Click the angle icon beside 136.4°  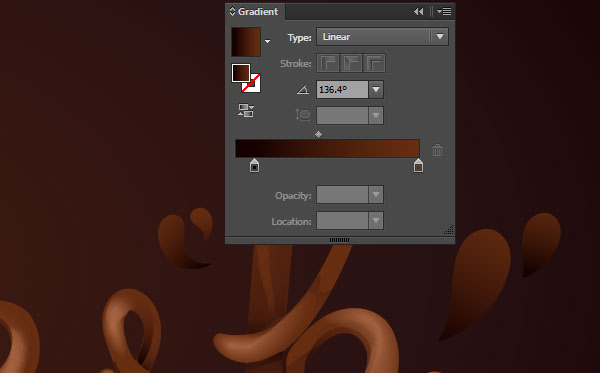(x=303, y=90)
